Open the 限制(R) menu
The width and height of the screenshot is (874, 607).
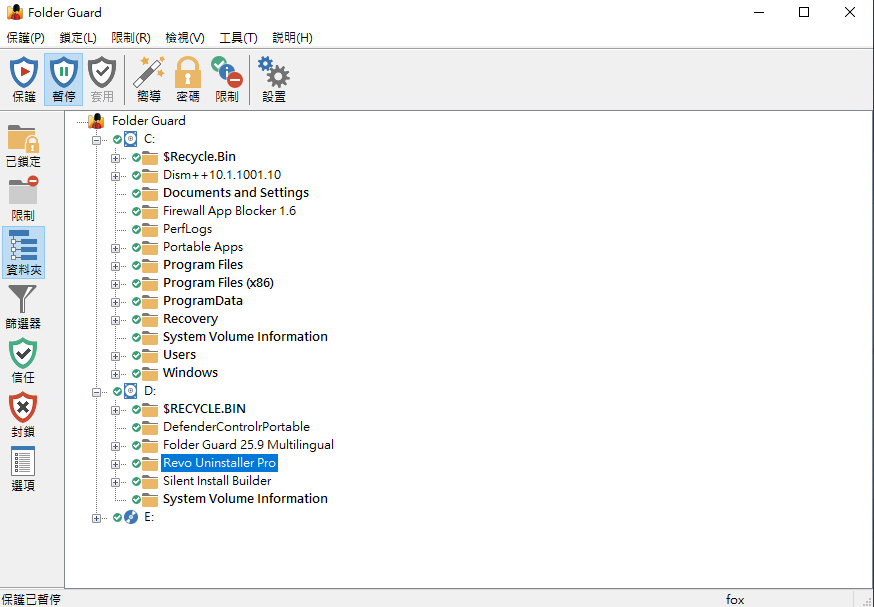point(131,38)
